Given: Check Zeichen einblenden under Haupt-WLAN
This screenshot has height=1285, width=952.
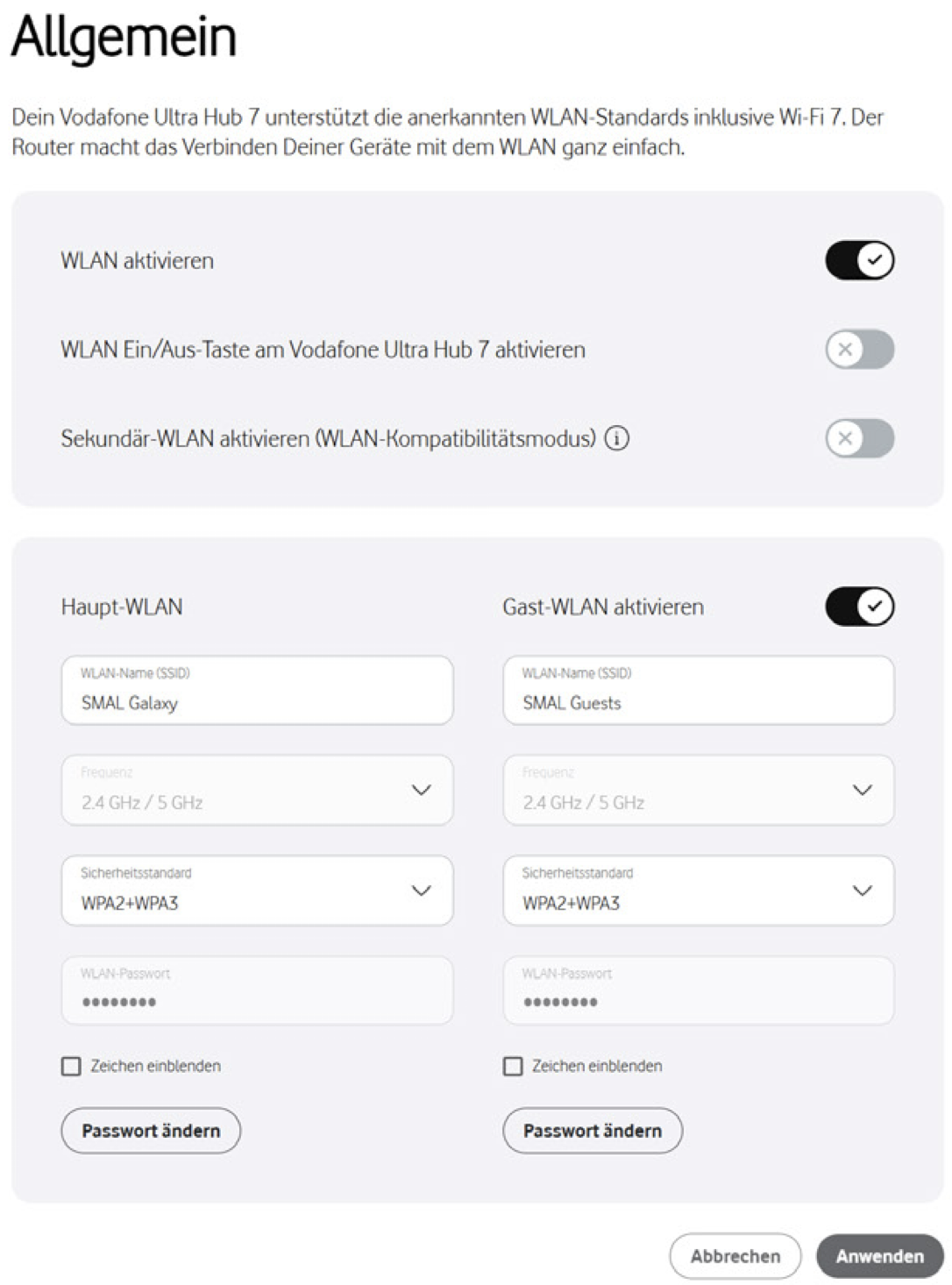Looking at the screenshot, I should click(72, 1066).
